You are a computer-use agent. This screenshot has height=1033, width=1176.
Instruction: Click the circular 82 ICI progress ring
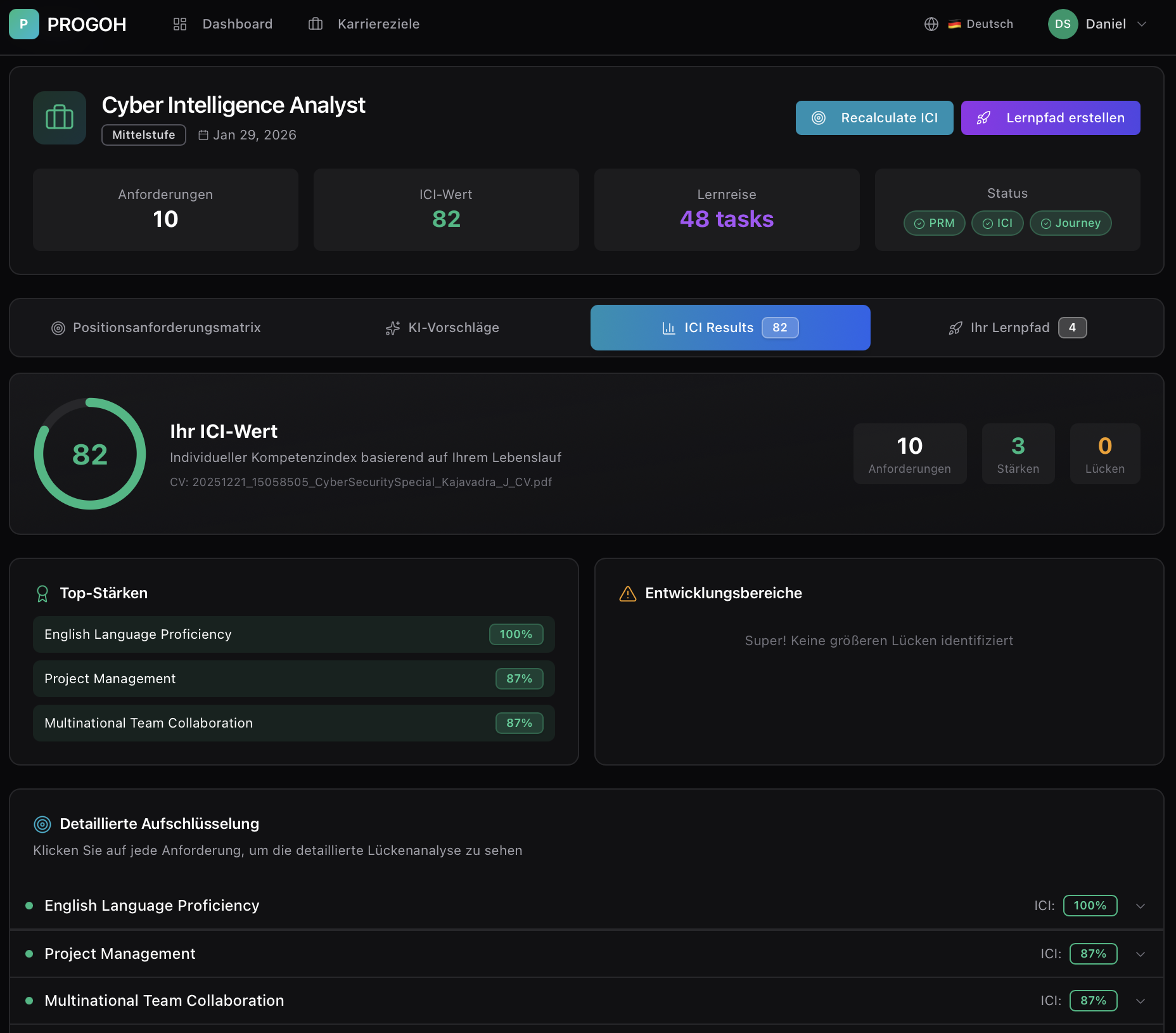pos(90,454)
